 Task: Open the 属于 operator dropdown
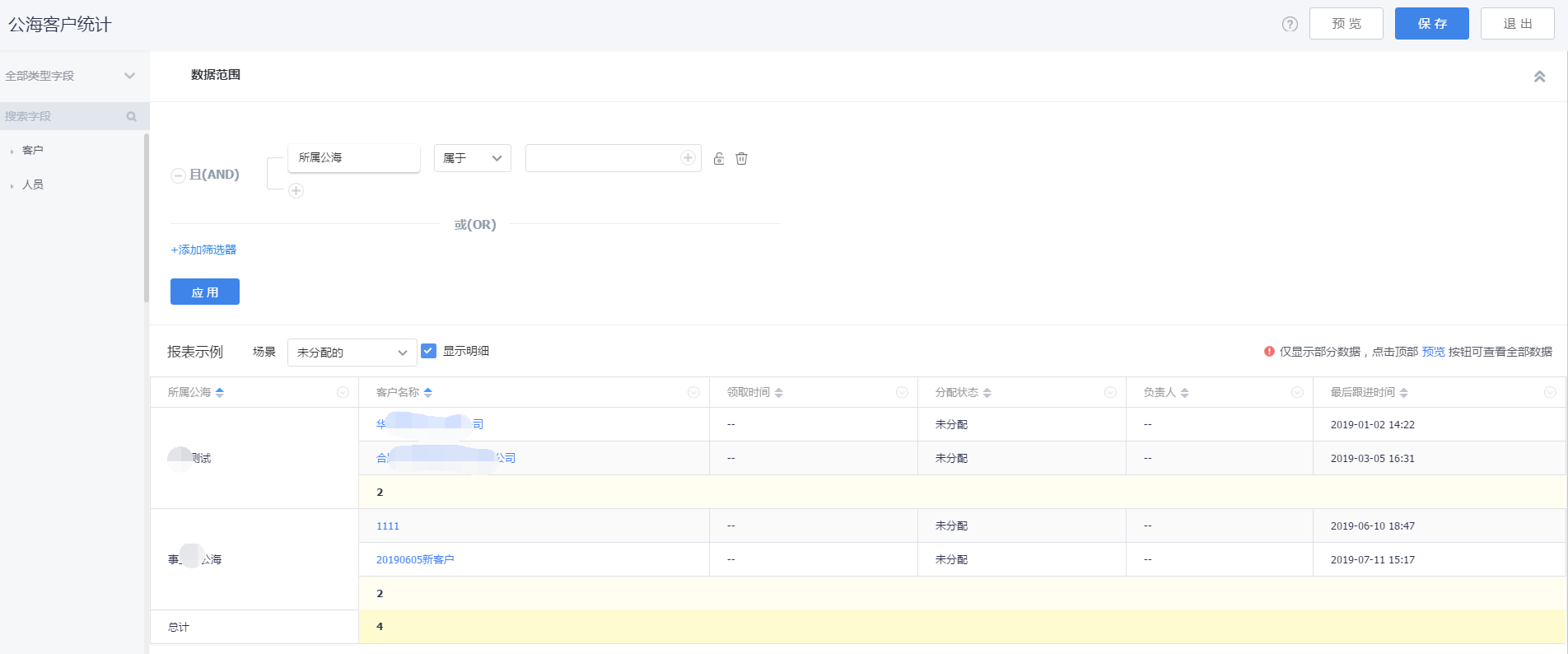tap(473, 158)
